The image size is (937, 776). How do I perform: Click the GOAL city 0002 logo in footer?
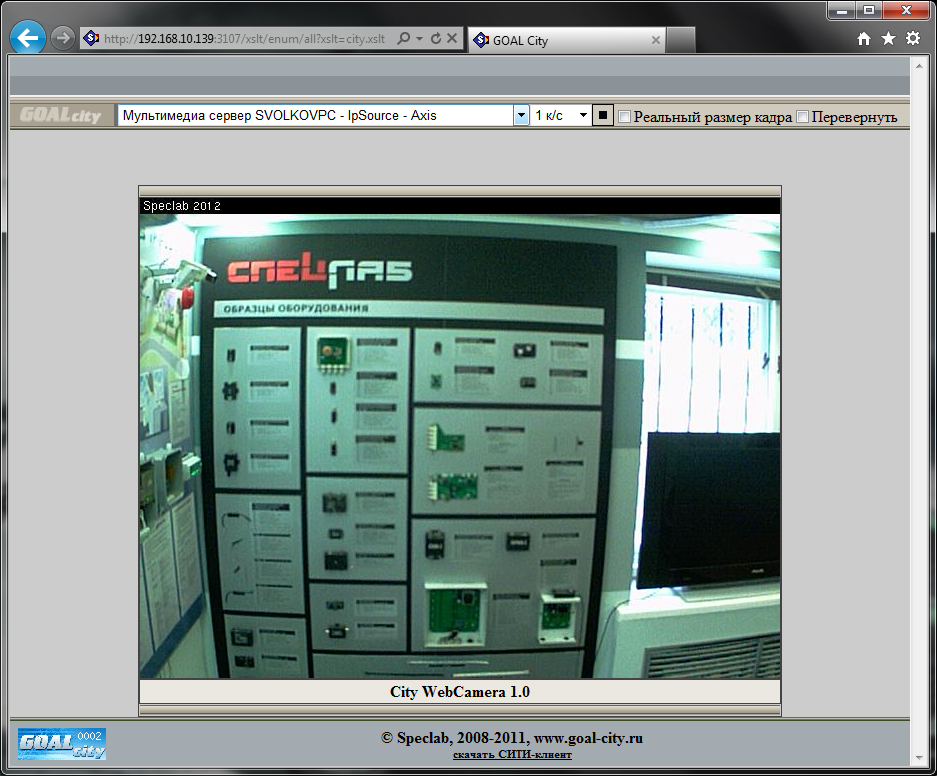click(62, 744)
